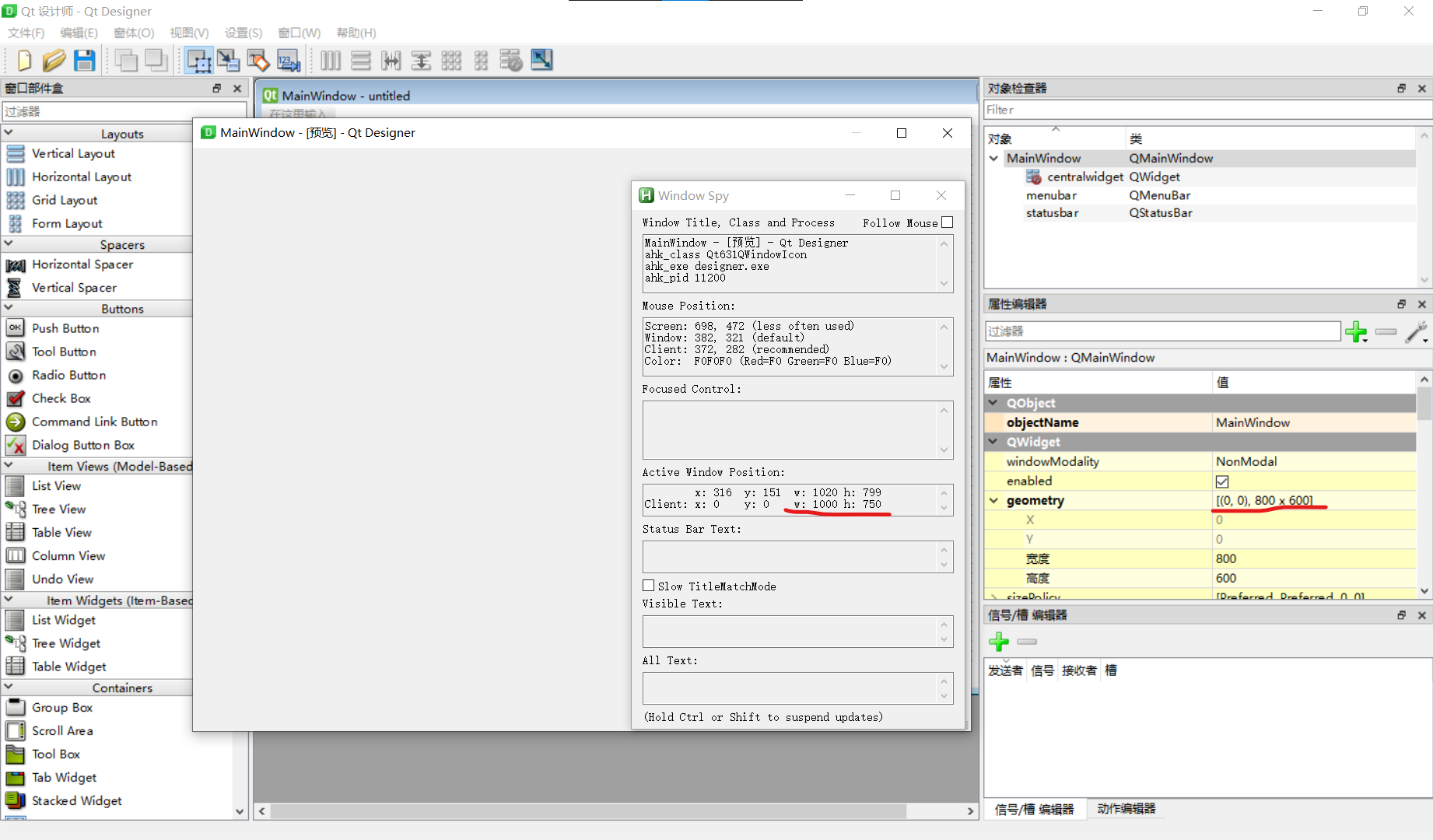
Task: Close the 对象检查器 panel
Action: coord(1422,89)
